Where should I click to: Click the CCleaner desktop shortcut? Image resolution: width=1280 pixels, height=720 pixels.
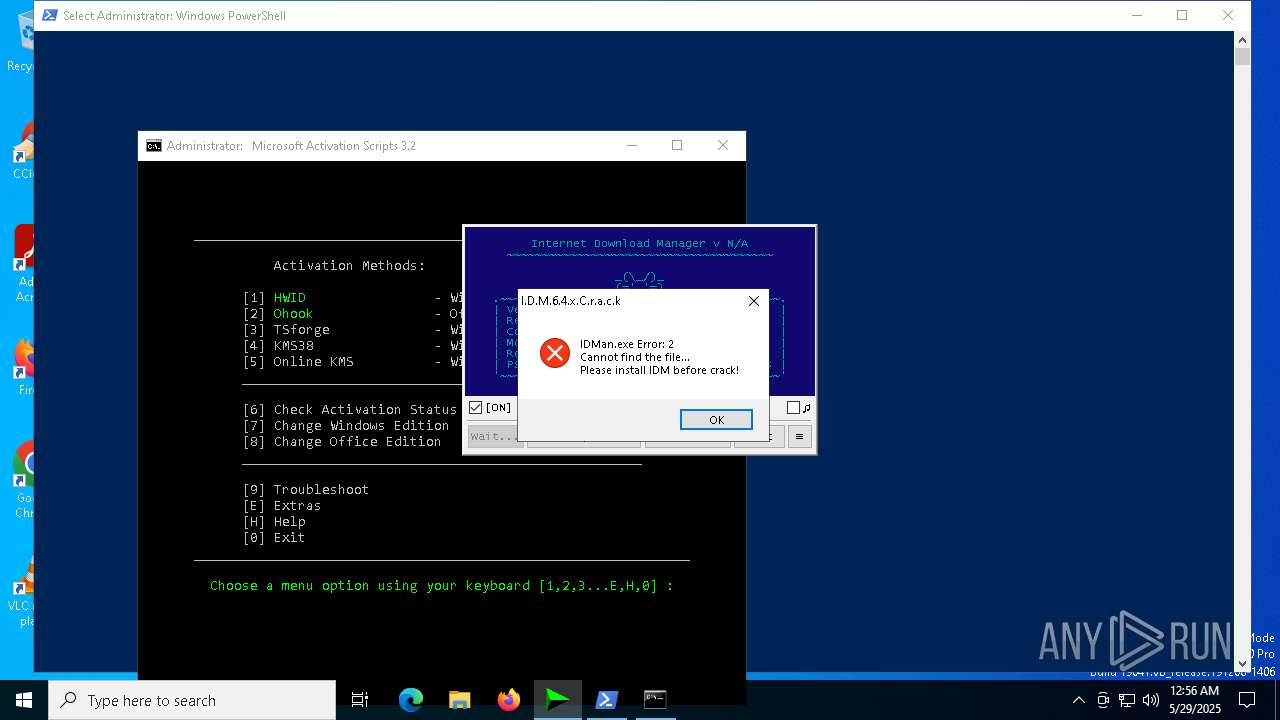coord(22,152)
